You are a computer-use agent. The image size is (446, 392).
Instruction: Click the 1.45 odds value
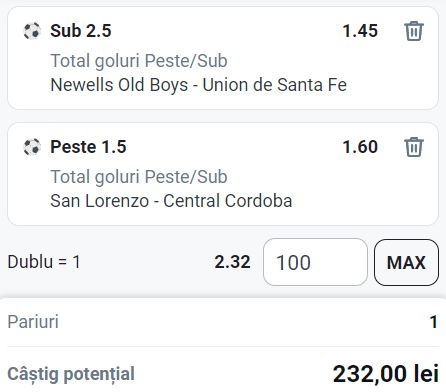(x=360, y=31)
